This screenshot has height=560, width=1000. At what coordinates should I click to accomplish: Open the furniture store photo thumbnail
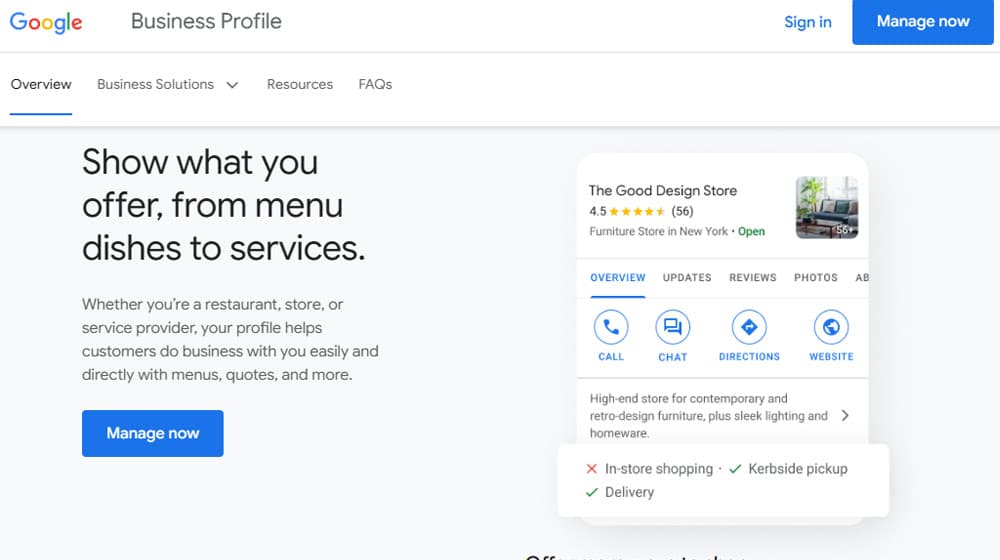[827, 207]
